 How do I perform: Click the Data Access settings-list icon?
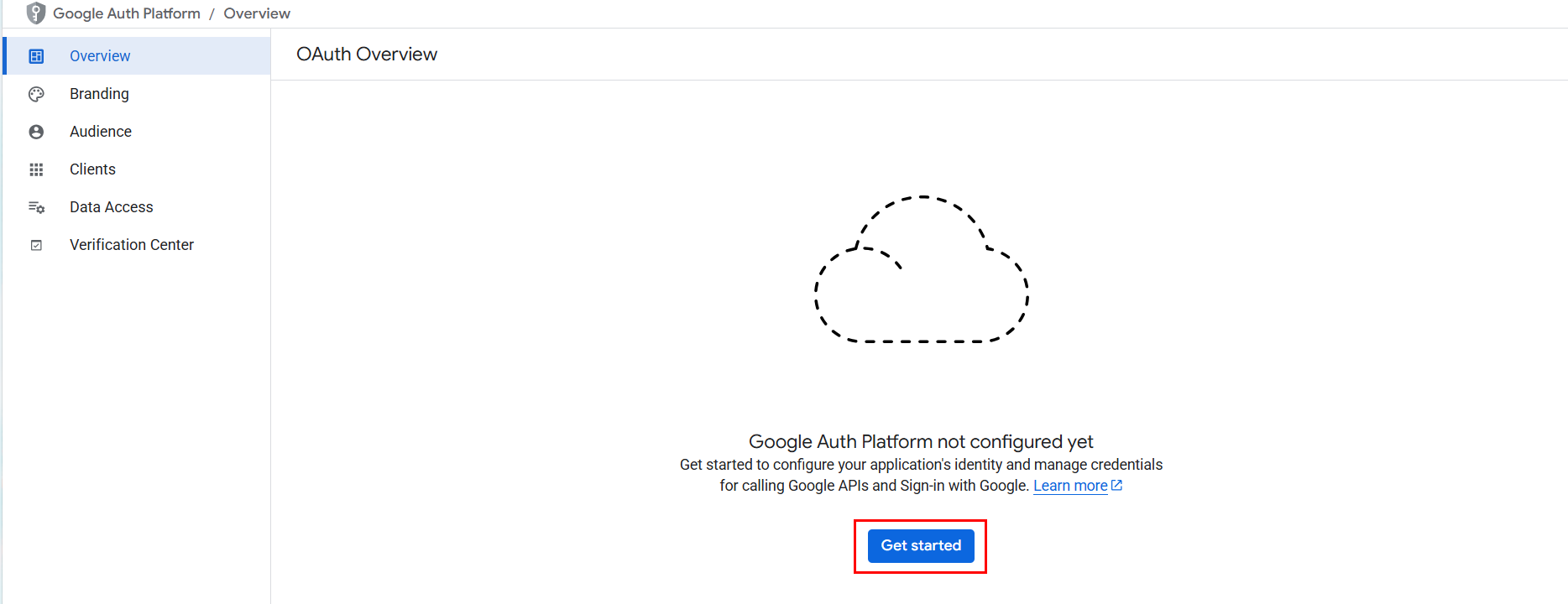click(36, 207)
